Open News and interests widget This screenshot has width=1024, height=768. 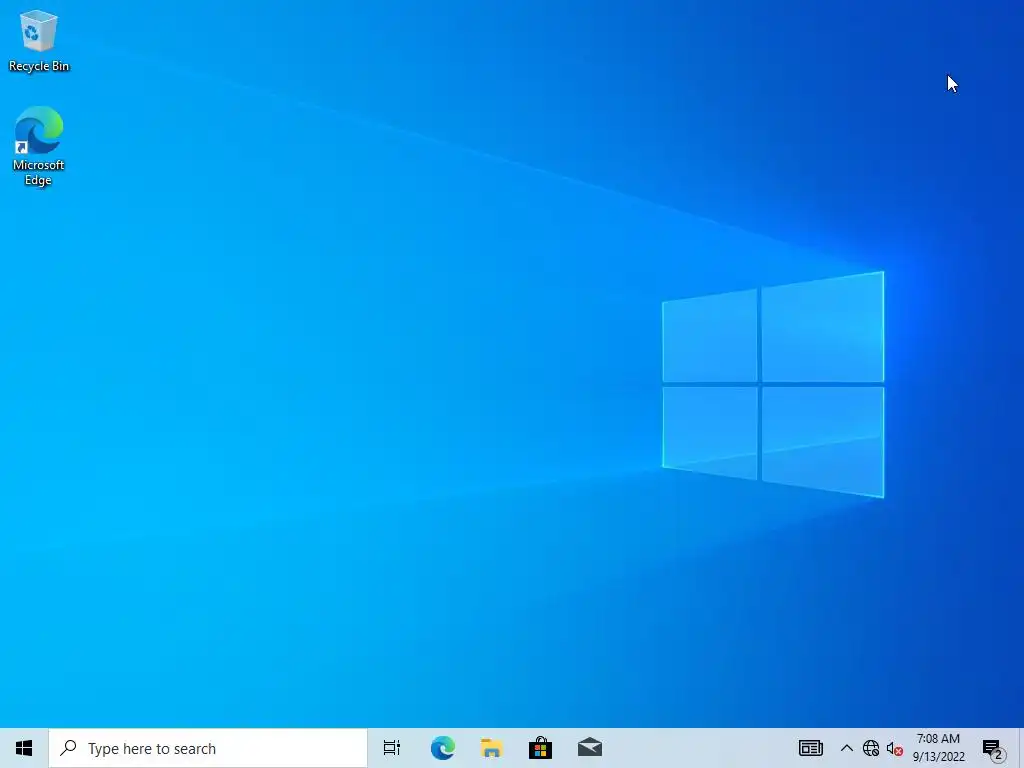pyautogui.click(x=810, y=748)
